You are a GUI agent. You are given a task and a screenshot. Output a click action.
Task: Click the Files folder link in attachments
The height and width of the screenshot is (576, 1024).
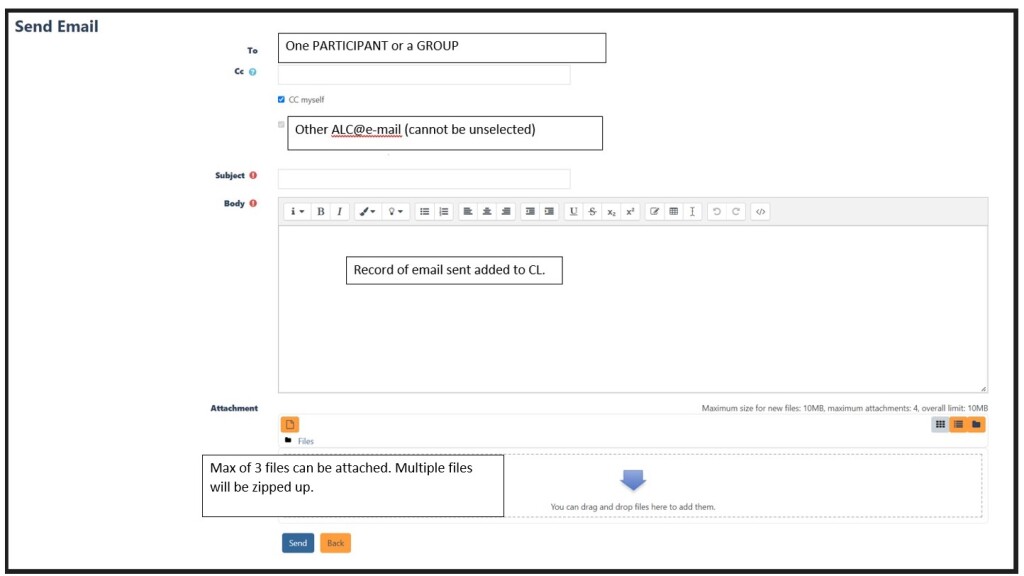tap(305, 441)
